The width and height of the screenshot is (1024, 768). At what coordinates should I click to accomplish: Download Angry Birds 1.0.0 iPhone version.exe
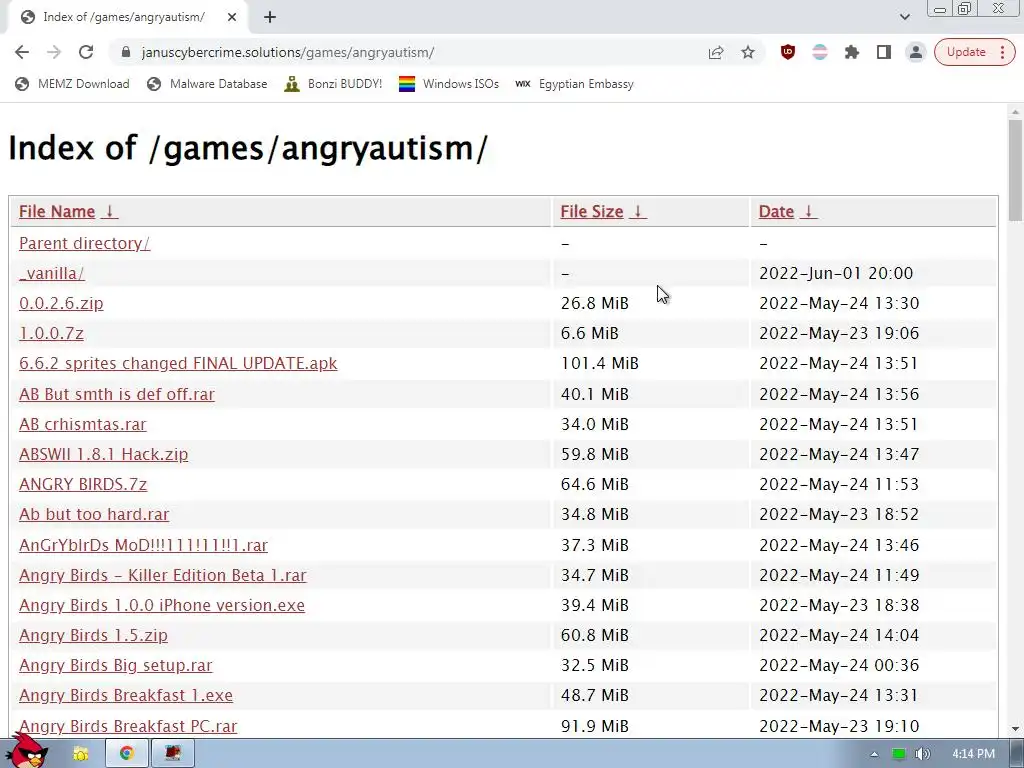pyautogui.click(x=161, y=605)
